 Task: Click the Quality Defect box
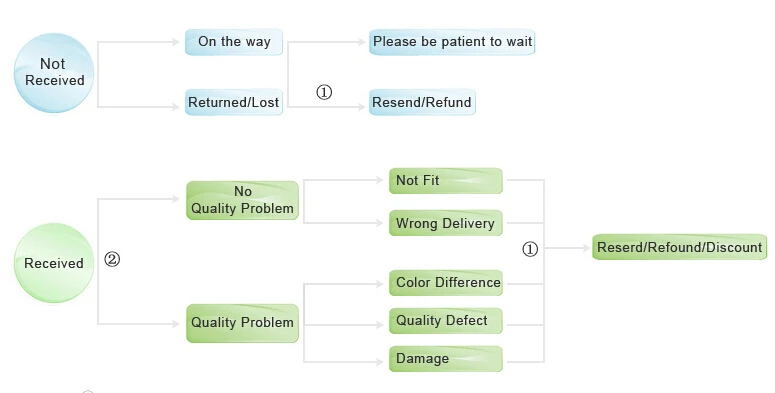pos(446,321)
